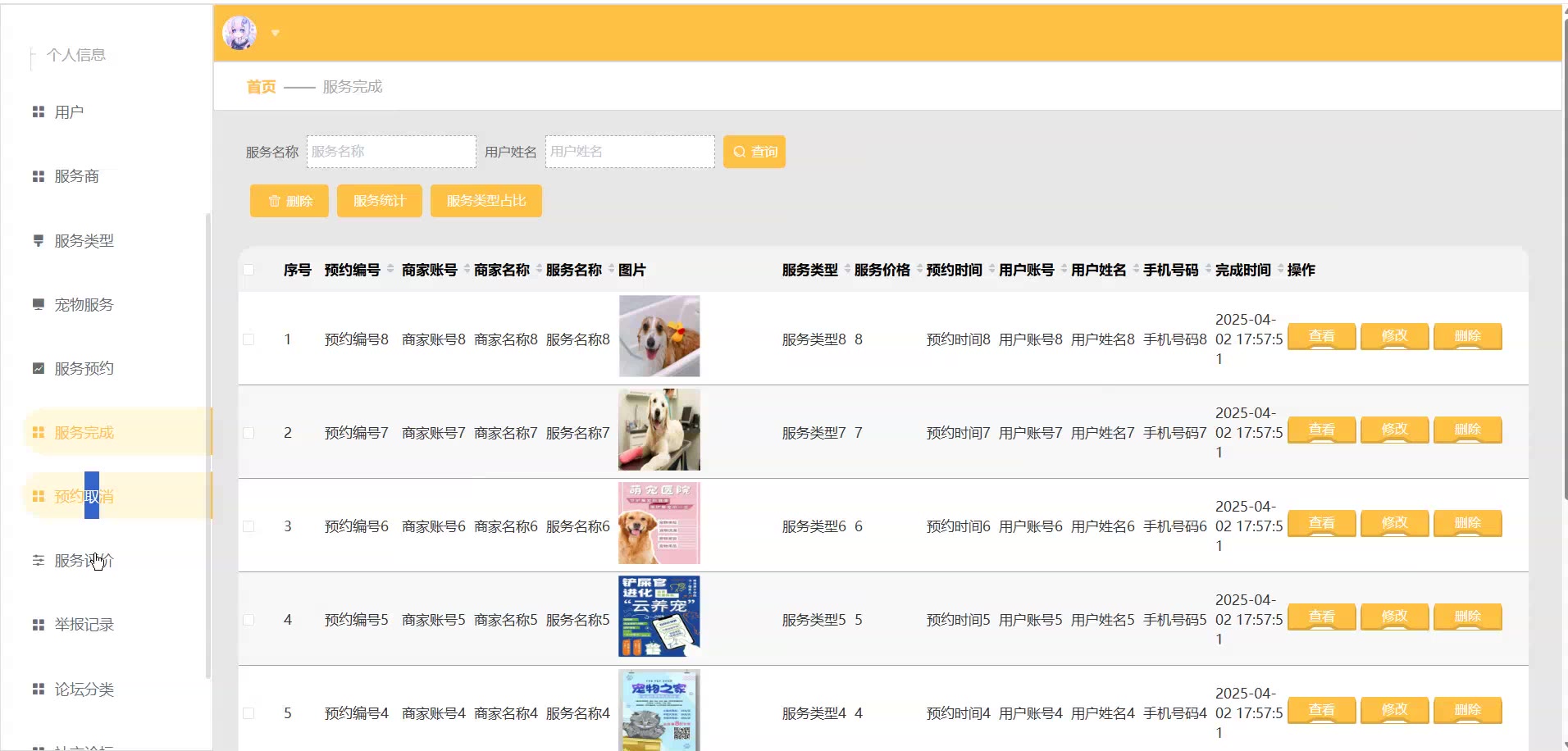Click the grid icon beside 服务商
Image resolution: width=1568 pixels, height=751 pixels.
[x=38, y=176]
